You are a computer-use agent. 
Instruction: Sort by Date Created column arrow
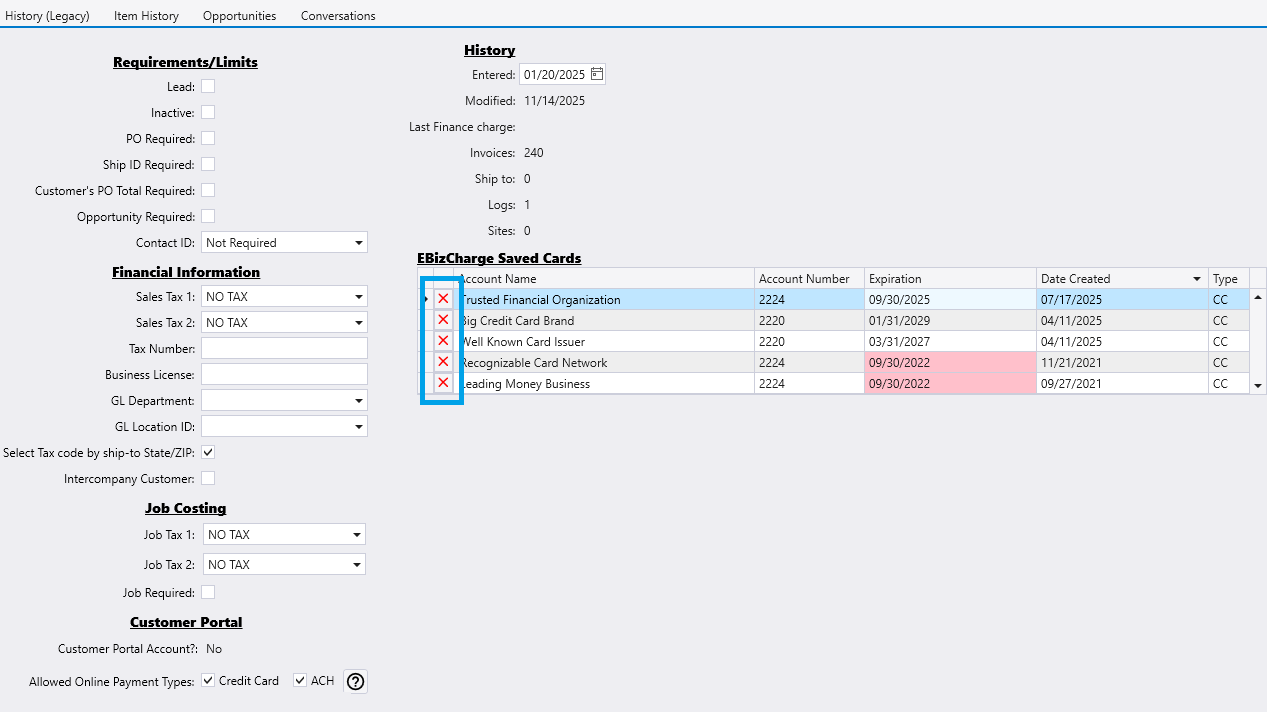click(1196, 279)
